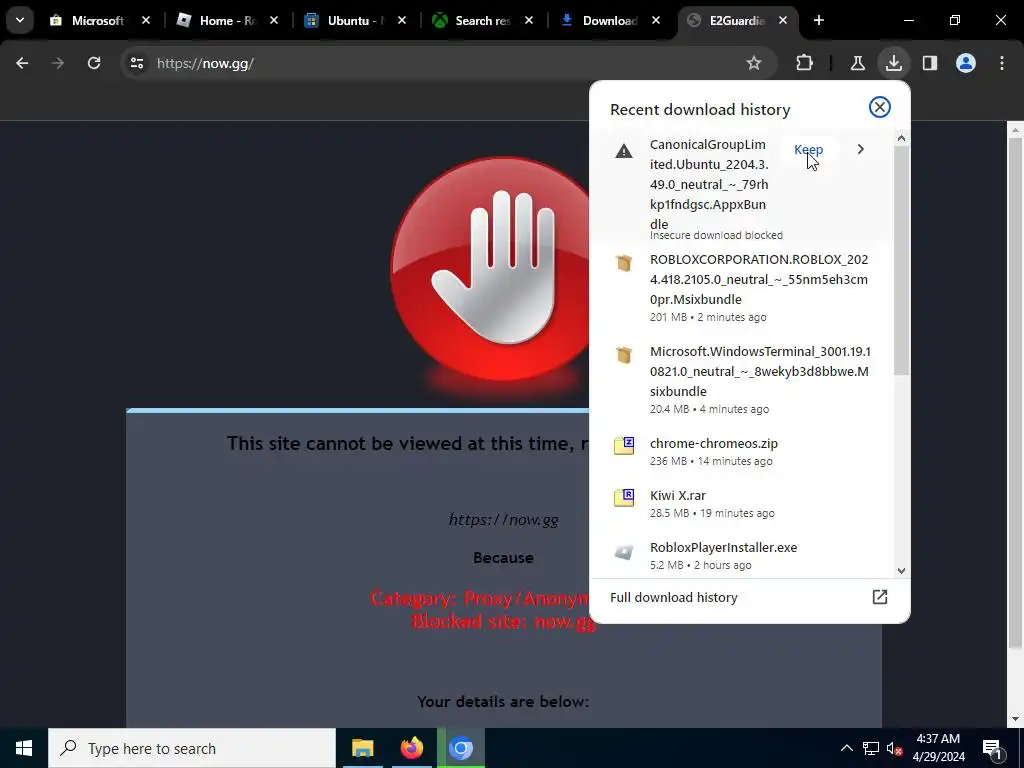The height and width of the screenshot is (768, 1024).
Task: Click the muted volume tray icon
Action: (895, 748)
